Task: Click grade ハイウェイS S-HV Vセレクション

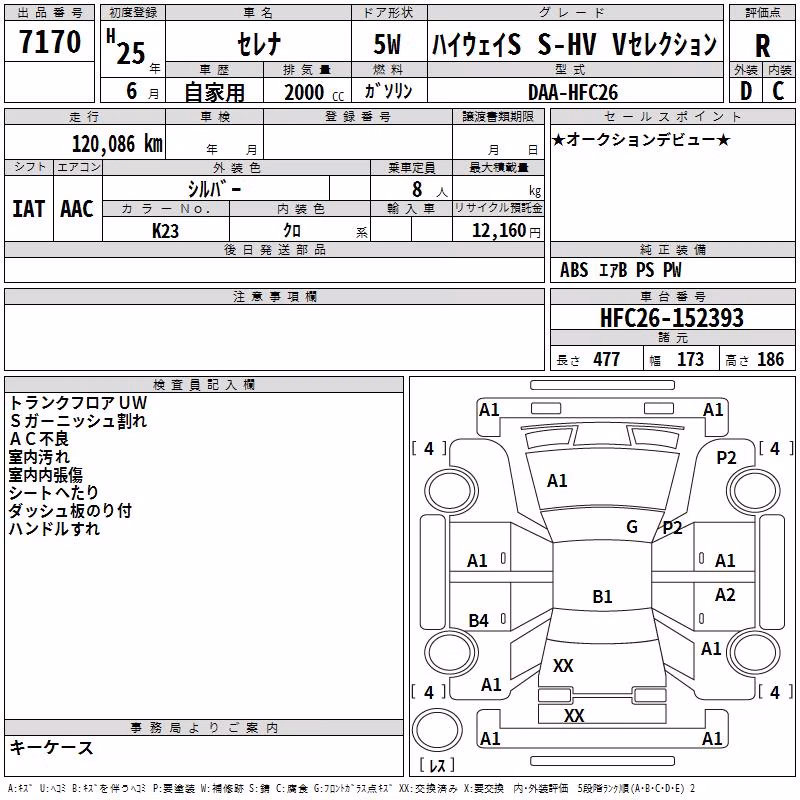Action: [x=575, y=44]
